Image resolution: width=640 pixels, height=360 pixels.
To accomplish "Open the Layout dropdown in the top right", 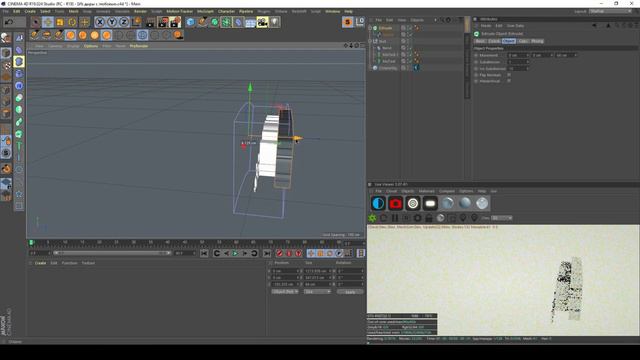I will tap(610, 11).
